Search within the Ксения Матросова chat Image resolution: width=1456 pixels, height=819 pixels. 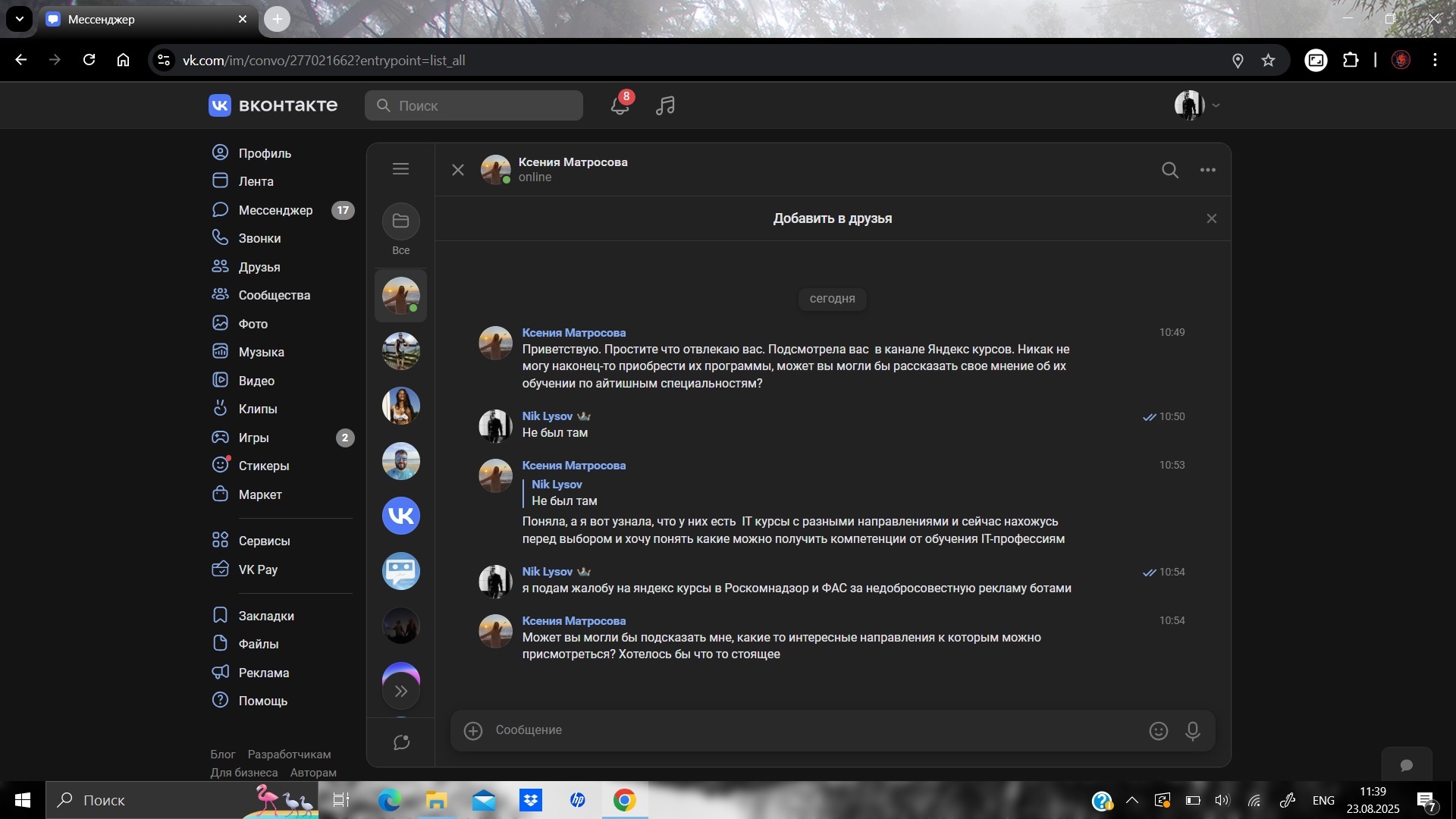pyautogui.click(x=1170, y=170)
